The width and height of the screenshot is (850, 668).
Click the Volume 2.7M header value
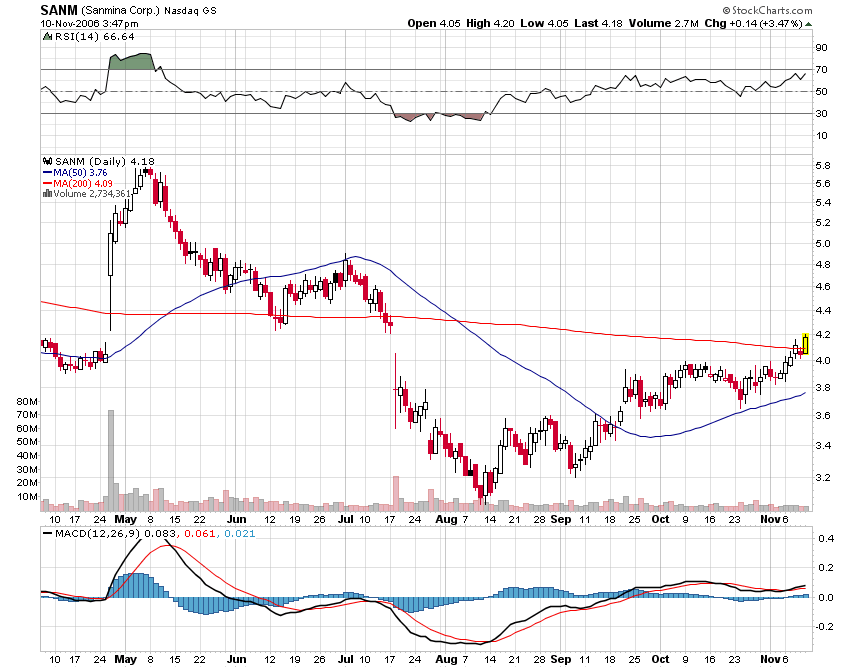664,23
